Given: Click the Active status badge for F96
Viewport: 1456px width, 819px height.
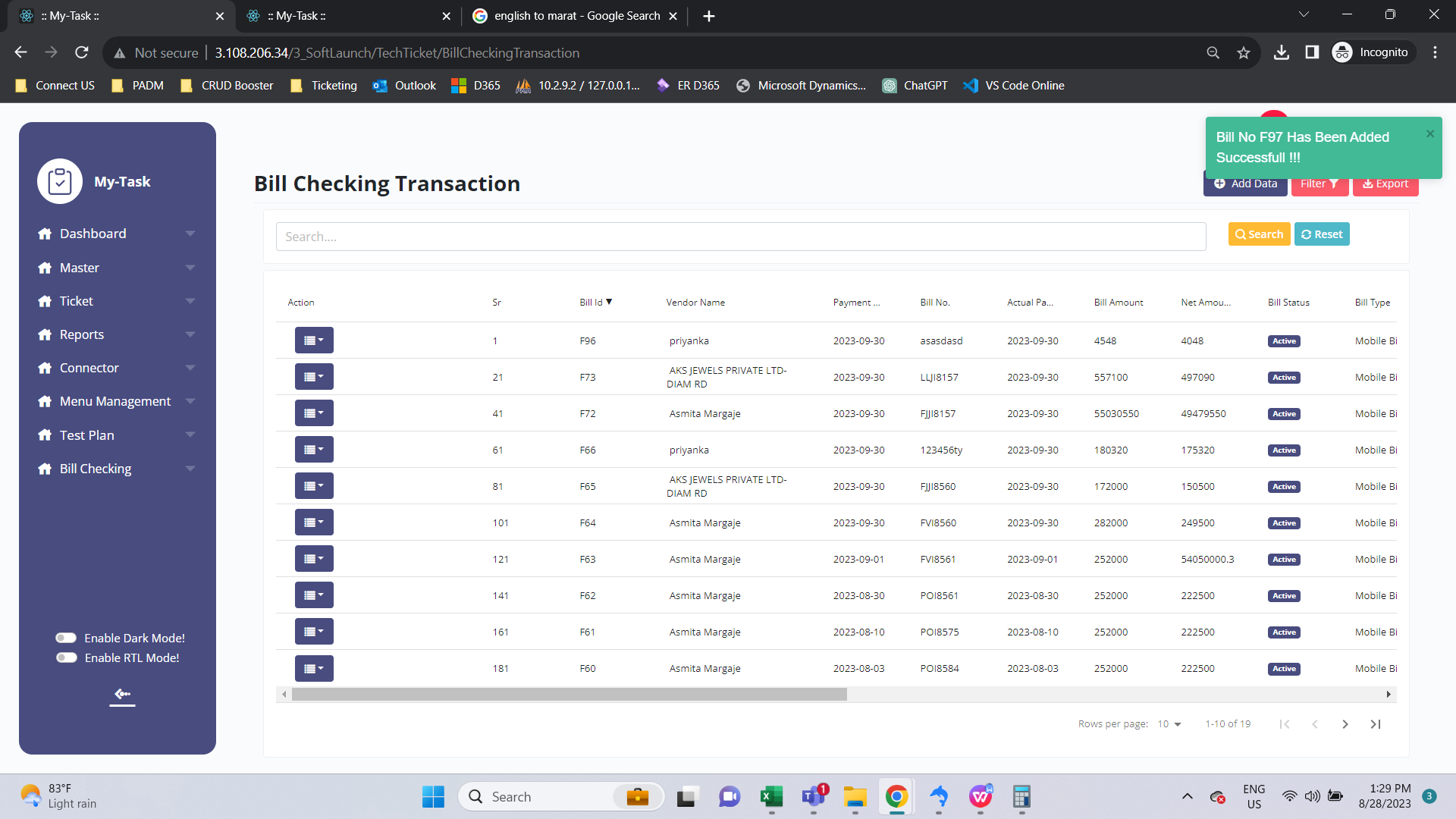Looking at the screenshot, I should pos(1284,340).
